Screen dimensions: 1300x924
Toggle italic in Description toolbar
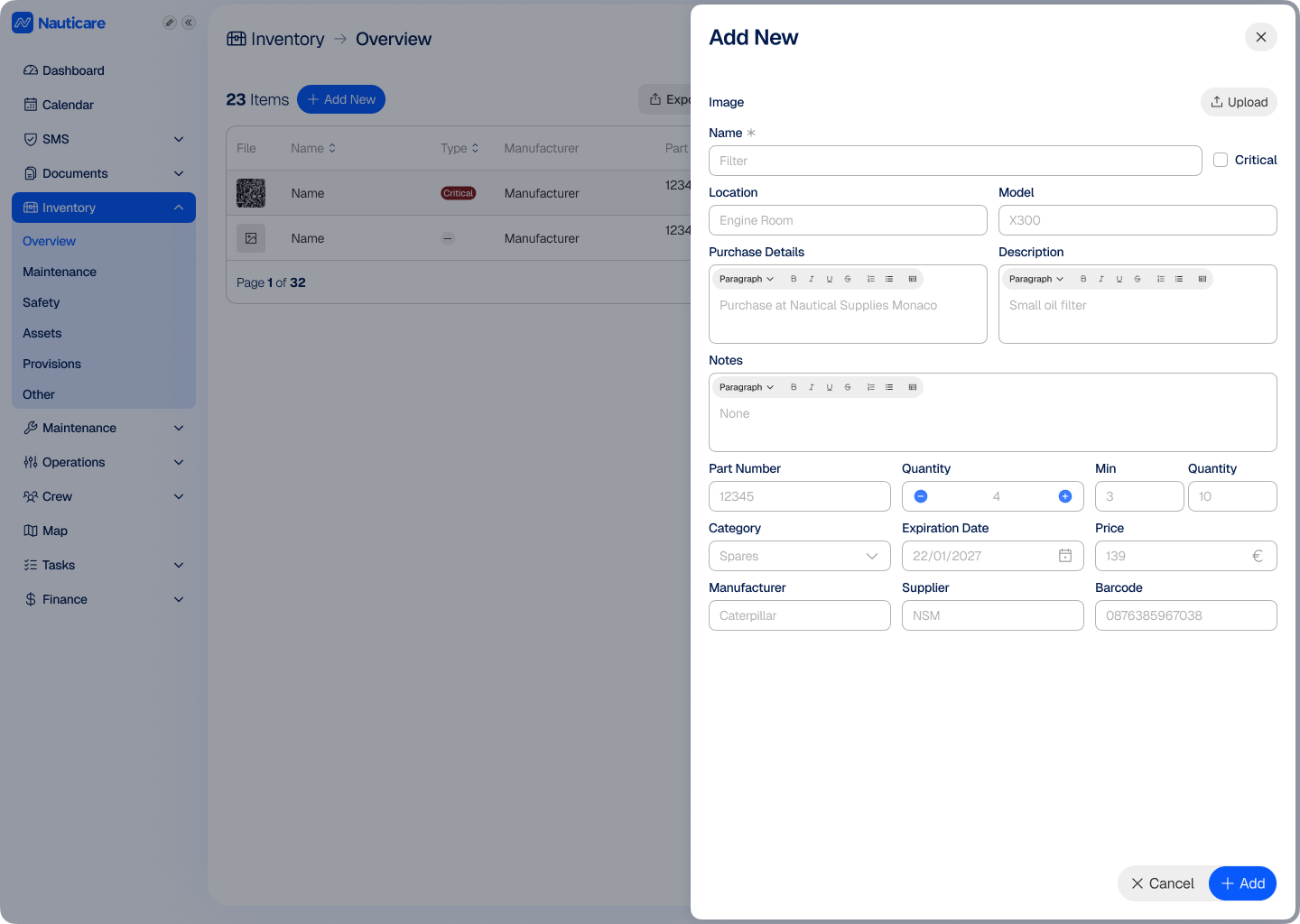(x=1101, y=279)
